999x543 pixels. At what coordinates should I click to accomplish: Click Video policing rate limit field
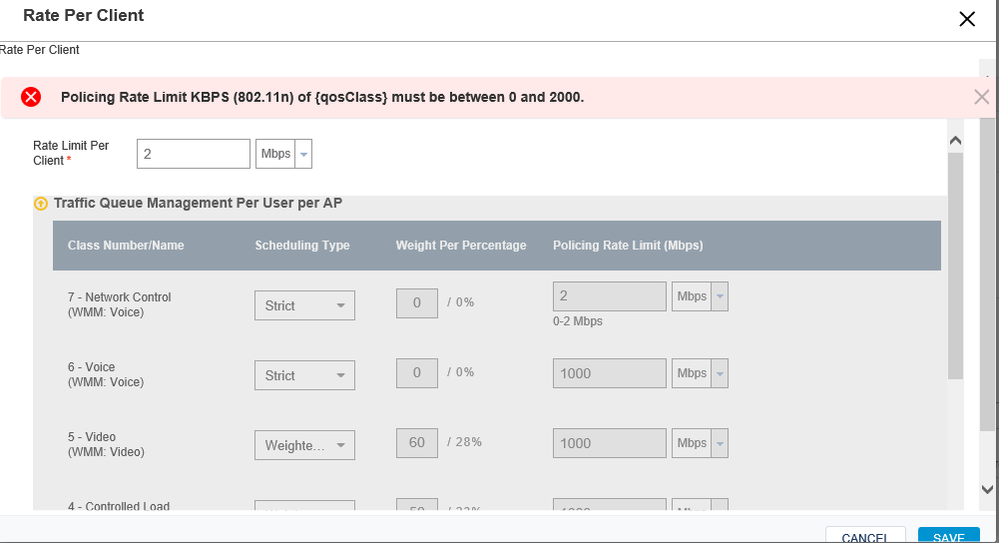pos(609,443)
